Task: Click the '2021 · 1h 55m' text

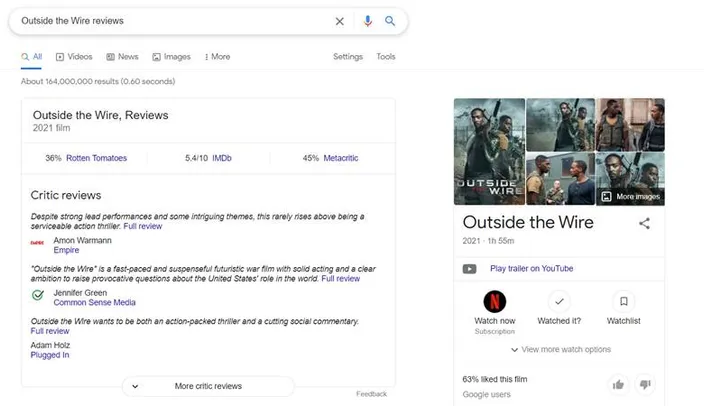Action: [x=488, y=241]
